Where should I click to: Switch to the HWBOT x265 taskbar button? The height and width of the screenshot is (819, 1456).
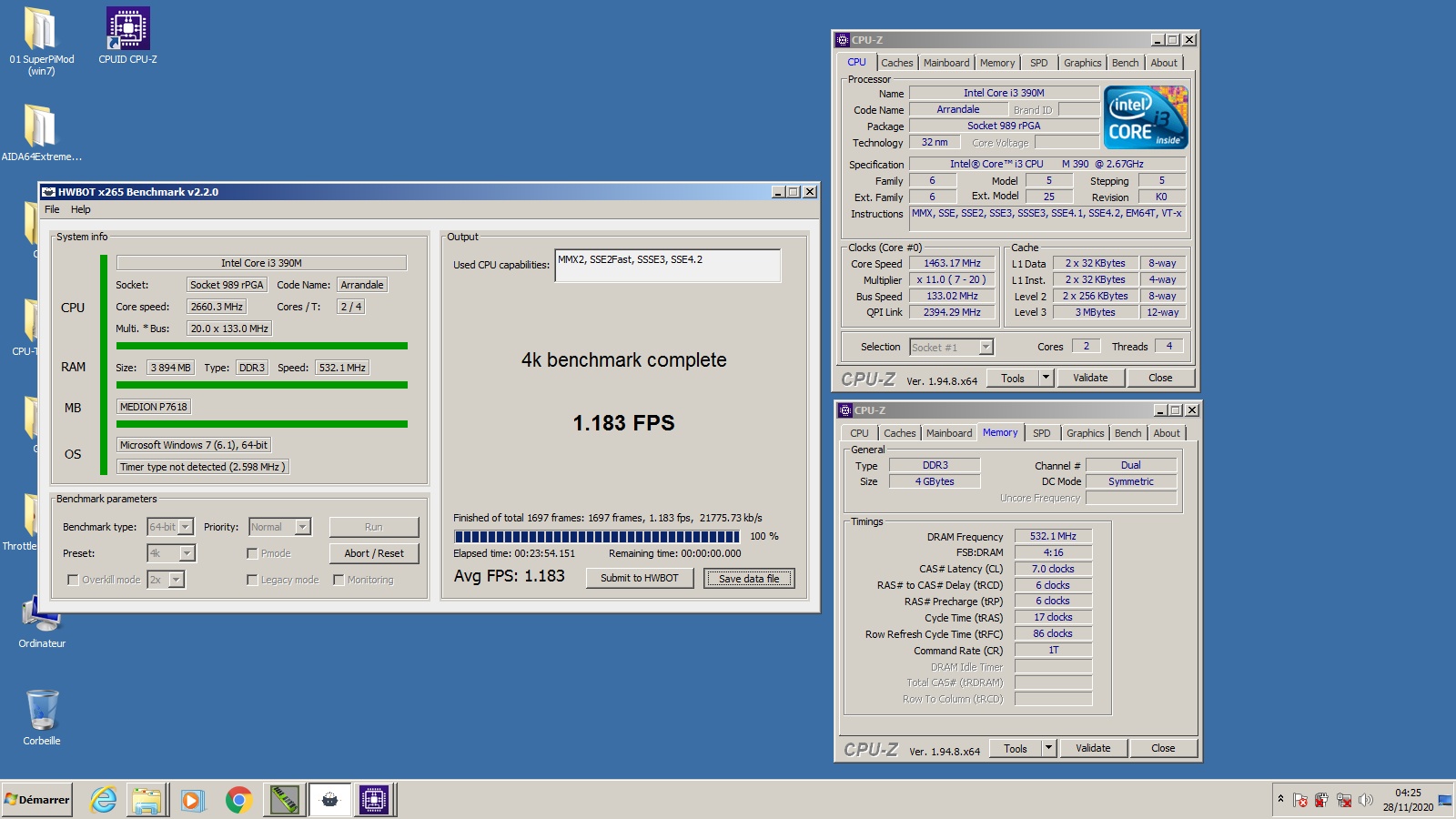coord(329,800)
